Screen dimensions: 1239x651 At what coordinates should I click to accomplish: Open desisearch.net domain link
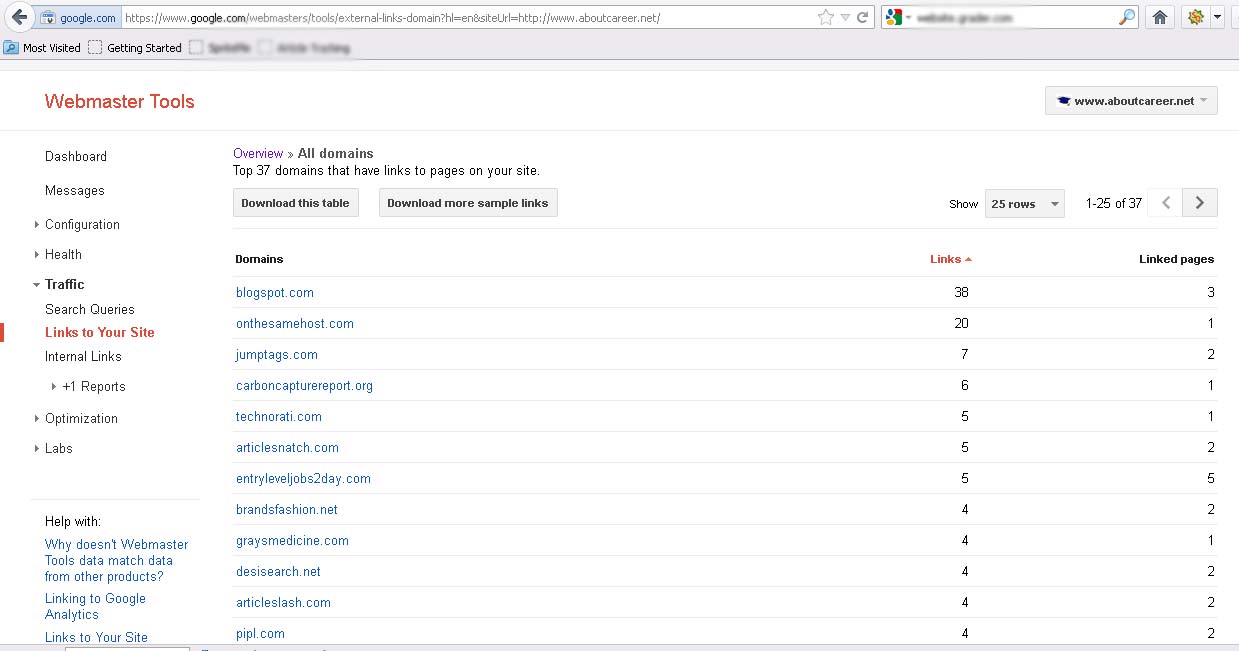278,571
